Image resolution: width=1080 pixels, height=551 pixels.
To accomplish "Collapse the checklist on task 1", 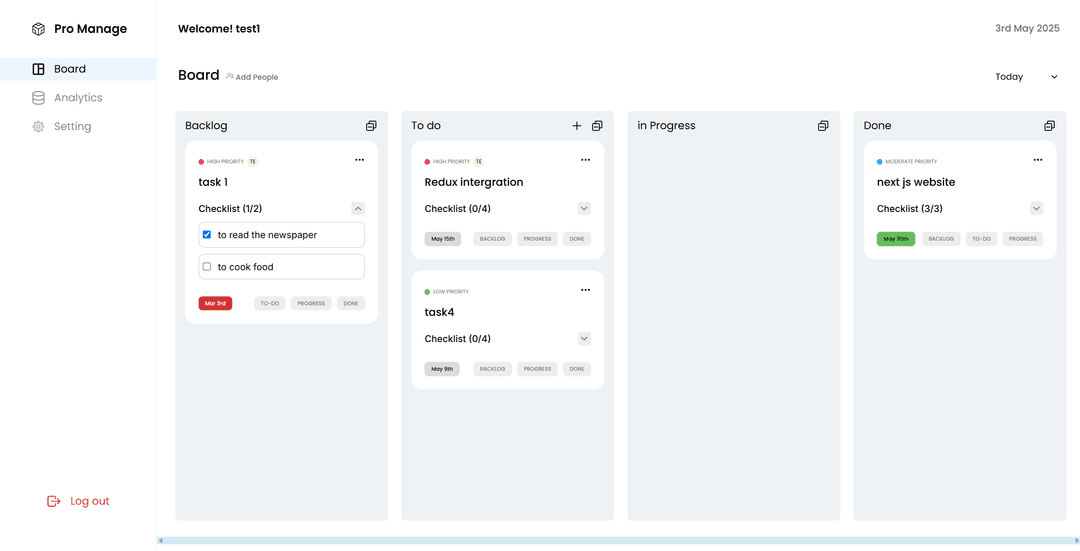I will click(358, 209).
